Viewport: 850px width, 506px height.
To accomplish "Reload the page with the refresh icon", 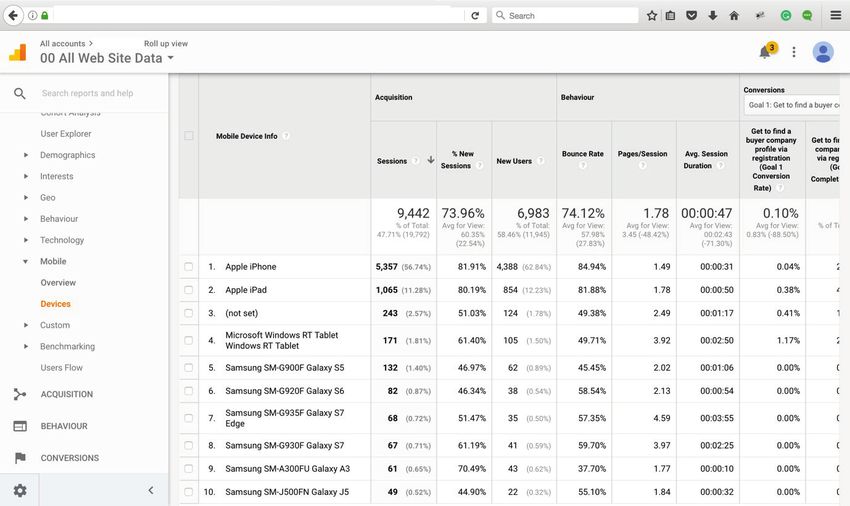I will click(475, 16).
